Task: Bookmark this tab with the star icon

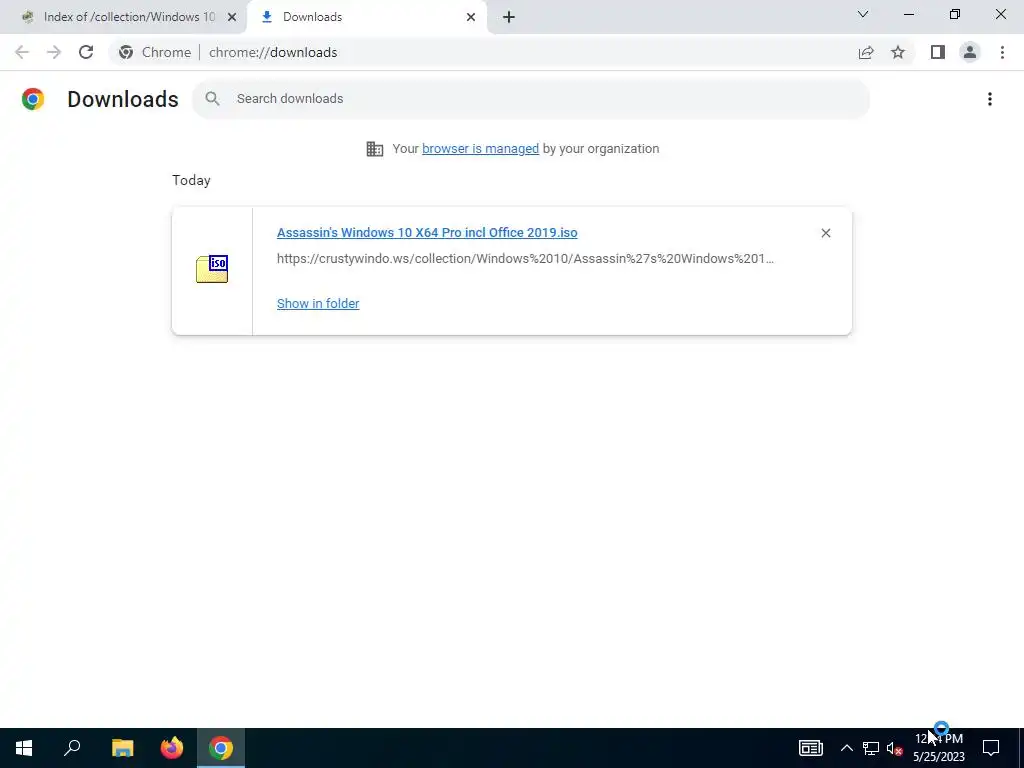Action: [898, 52]
